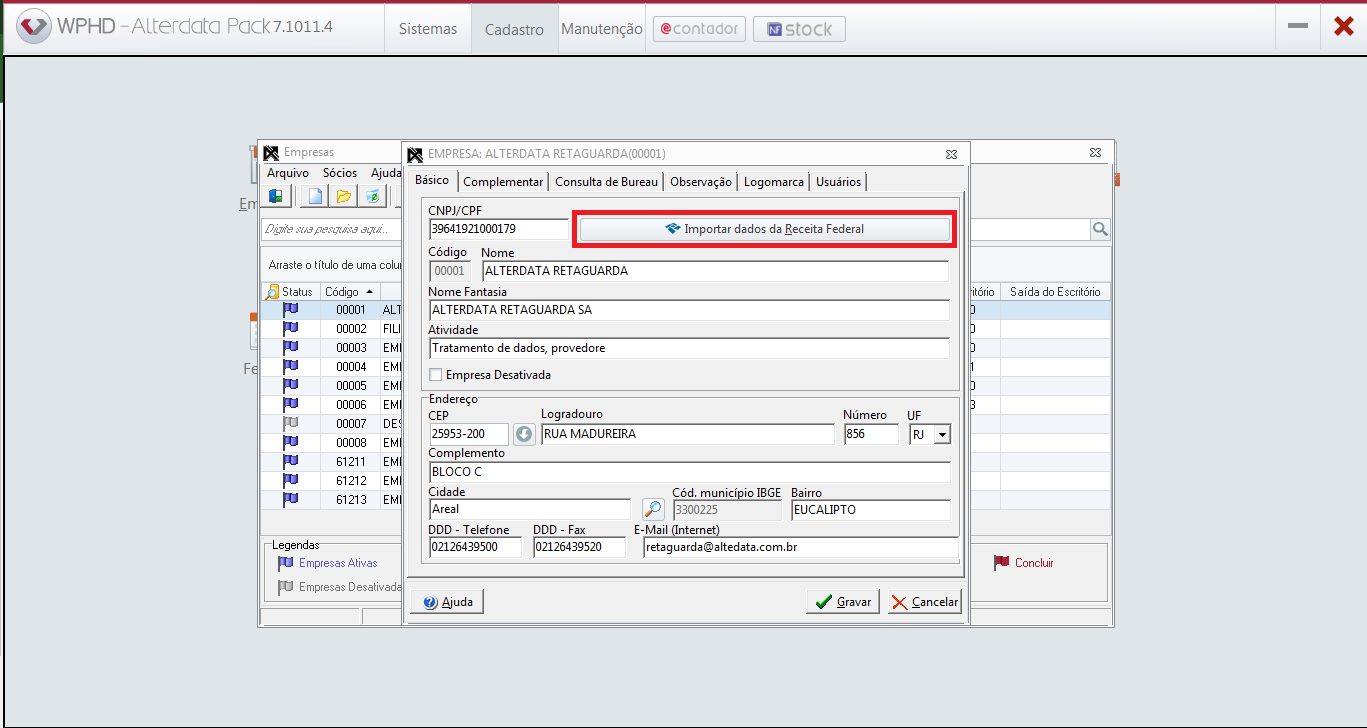
Task: Open the Sócios menu in Empresas window
Action: coord(340,173)
